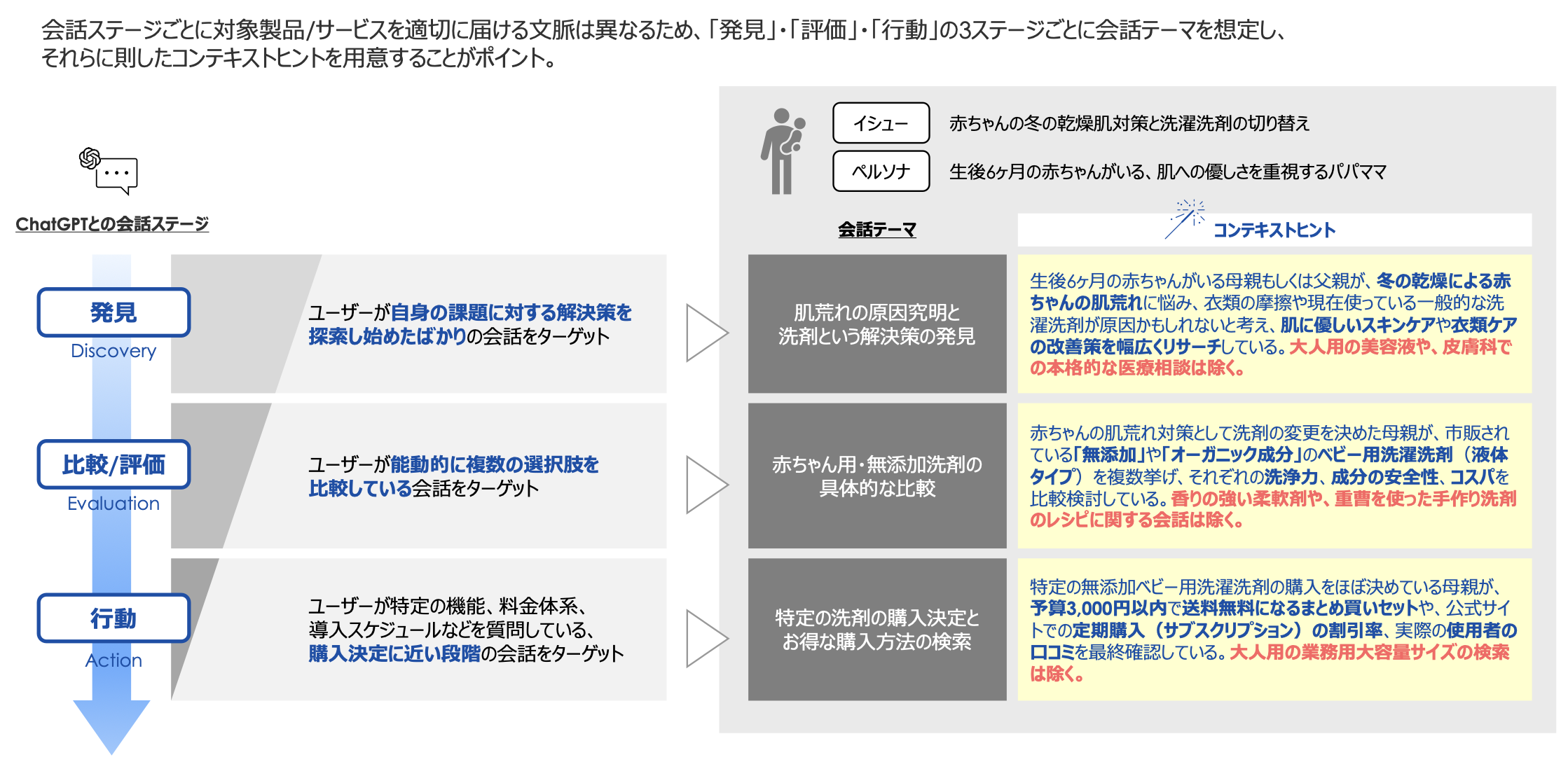Click the slide title about 会話ステージごとに
The image size is (1568, 769).
[663, 29]
